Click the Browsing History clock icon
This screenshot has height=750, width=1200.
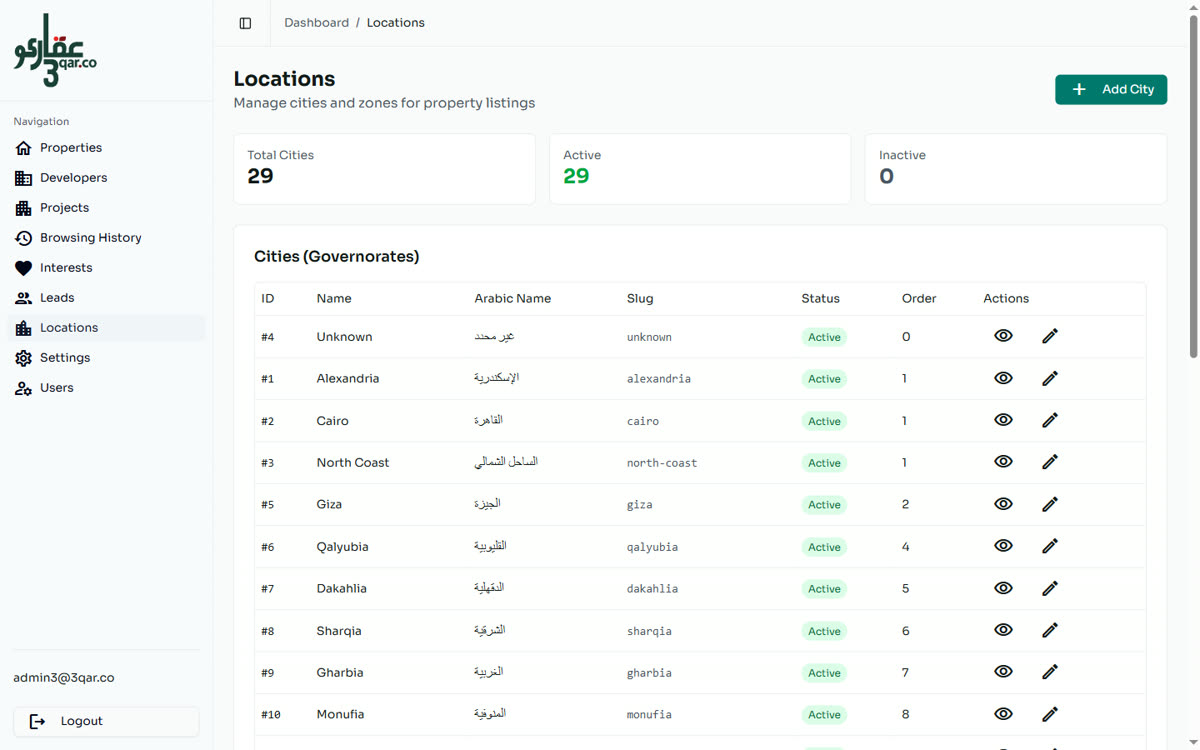tap(24, 238)
